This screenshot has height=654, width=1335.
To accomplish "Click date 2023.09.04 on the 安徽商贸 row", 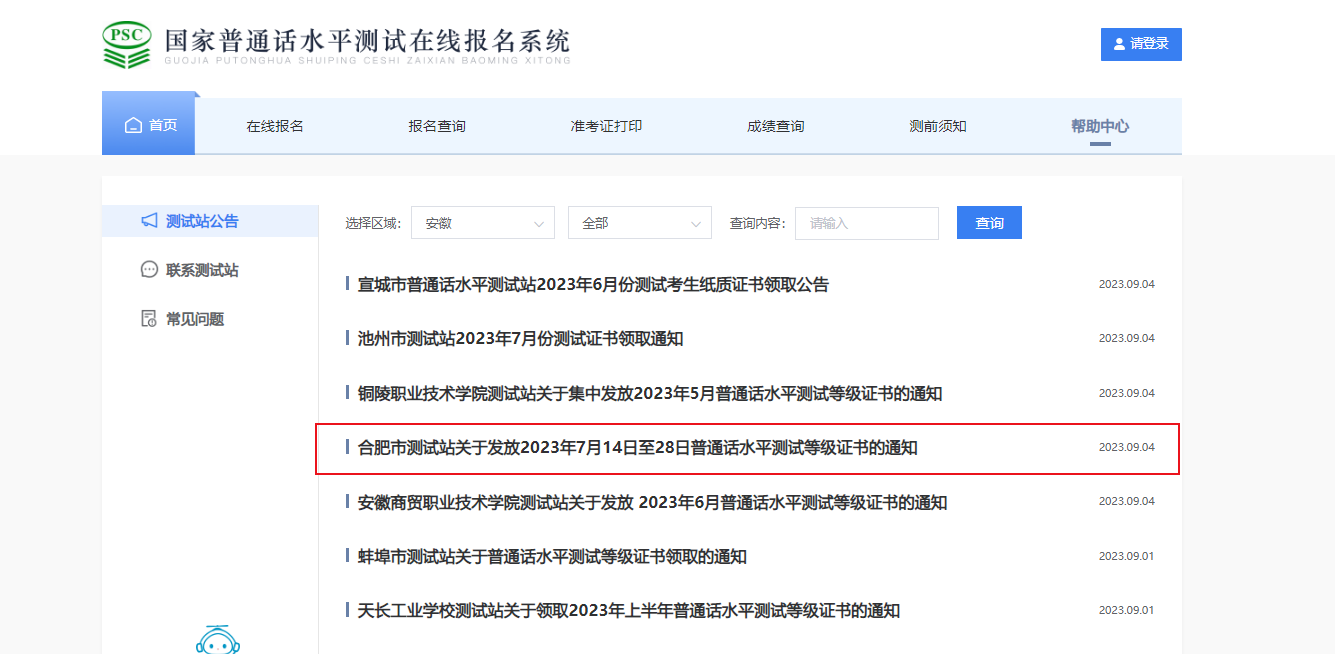I will [x=1126, y=502].
